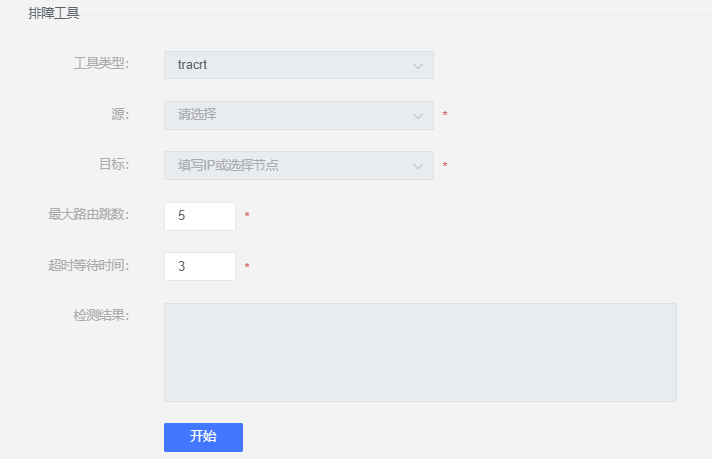Click the 排障工具 section heading
712x459 pixels.
pyautogui.click(x=54, y=13)
